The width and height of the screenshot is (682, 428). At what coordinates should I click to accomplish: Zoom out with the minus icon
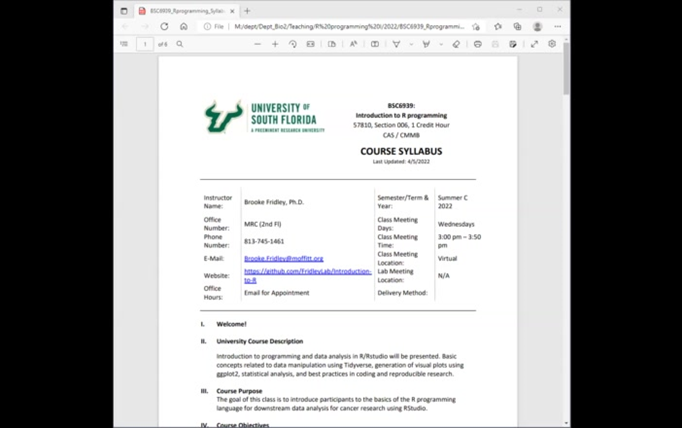[x=258, y=44]
